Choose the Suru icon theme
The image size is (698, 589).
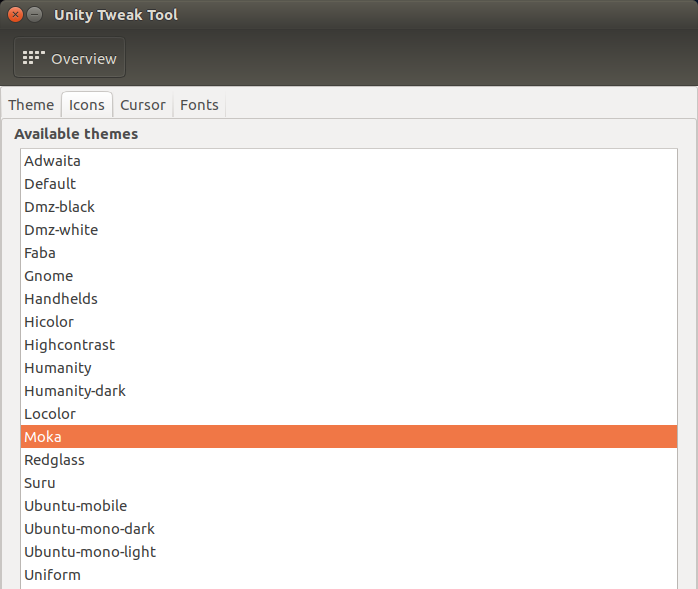pos(40,483)
